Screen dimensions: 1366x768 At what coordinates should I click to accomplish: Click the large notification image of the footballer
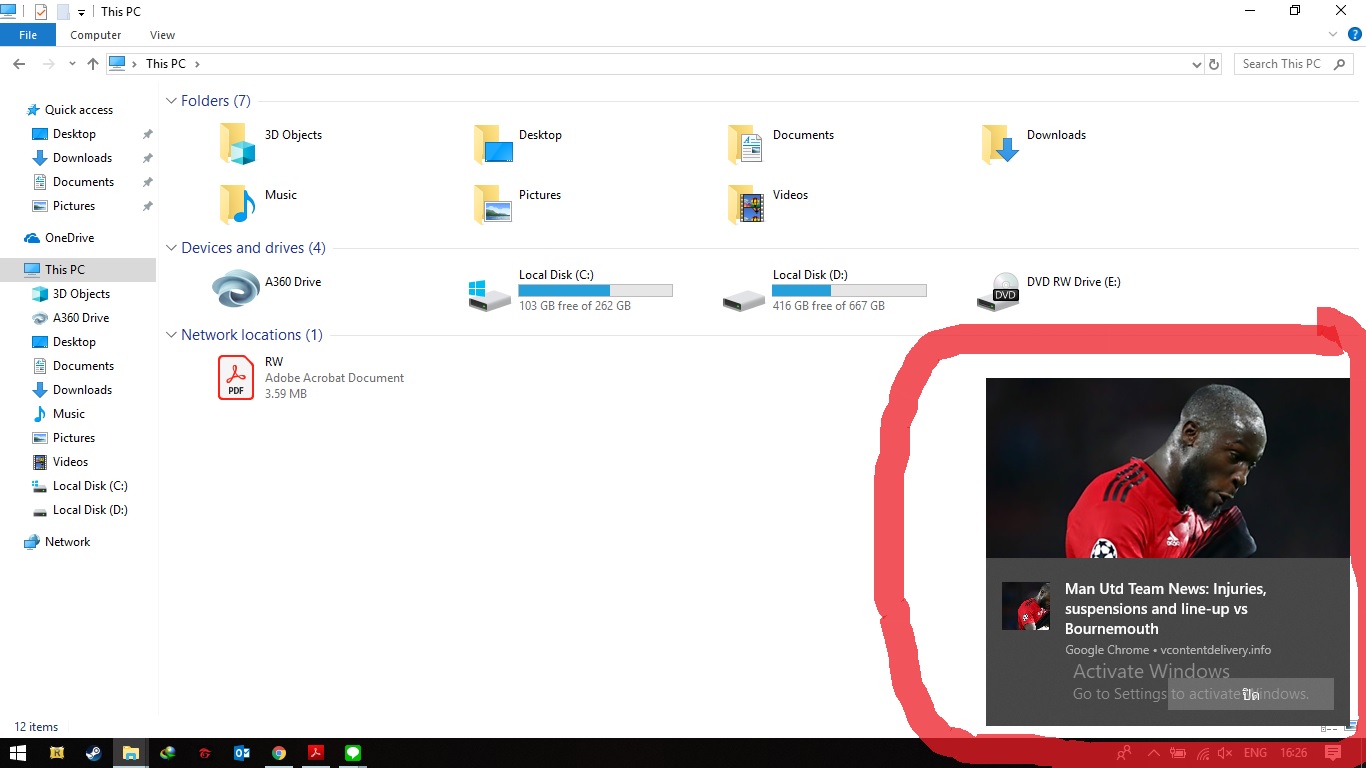click(x=1168, y=468)
